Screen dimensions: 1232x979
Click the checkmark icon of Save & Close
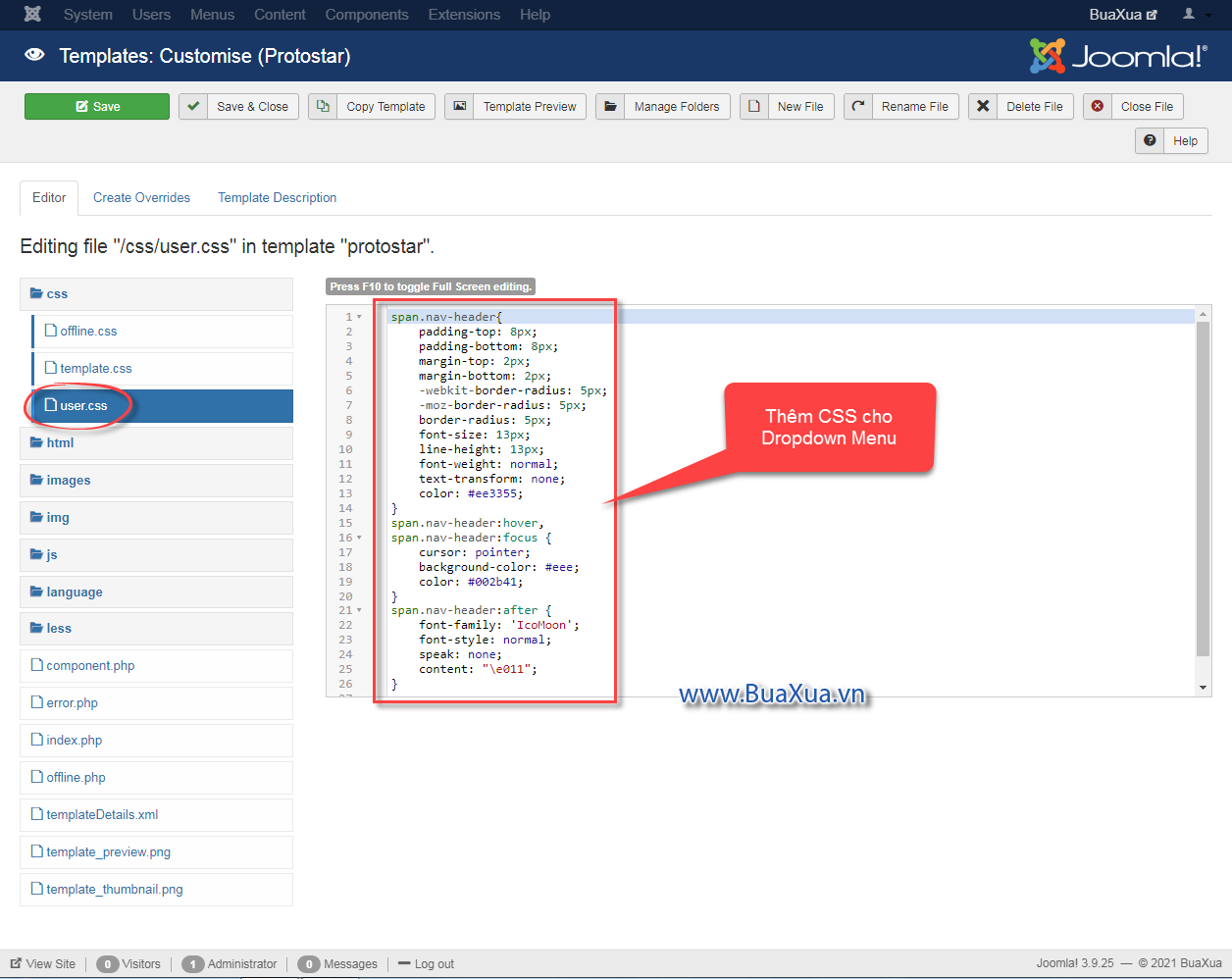(193, 107)
